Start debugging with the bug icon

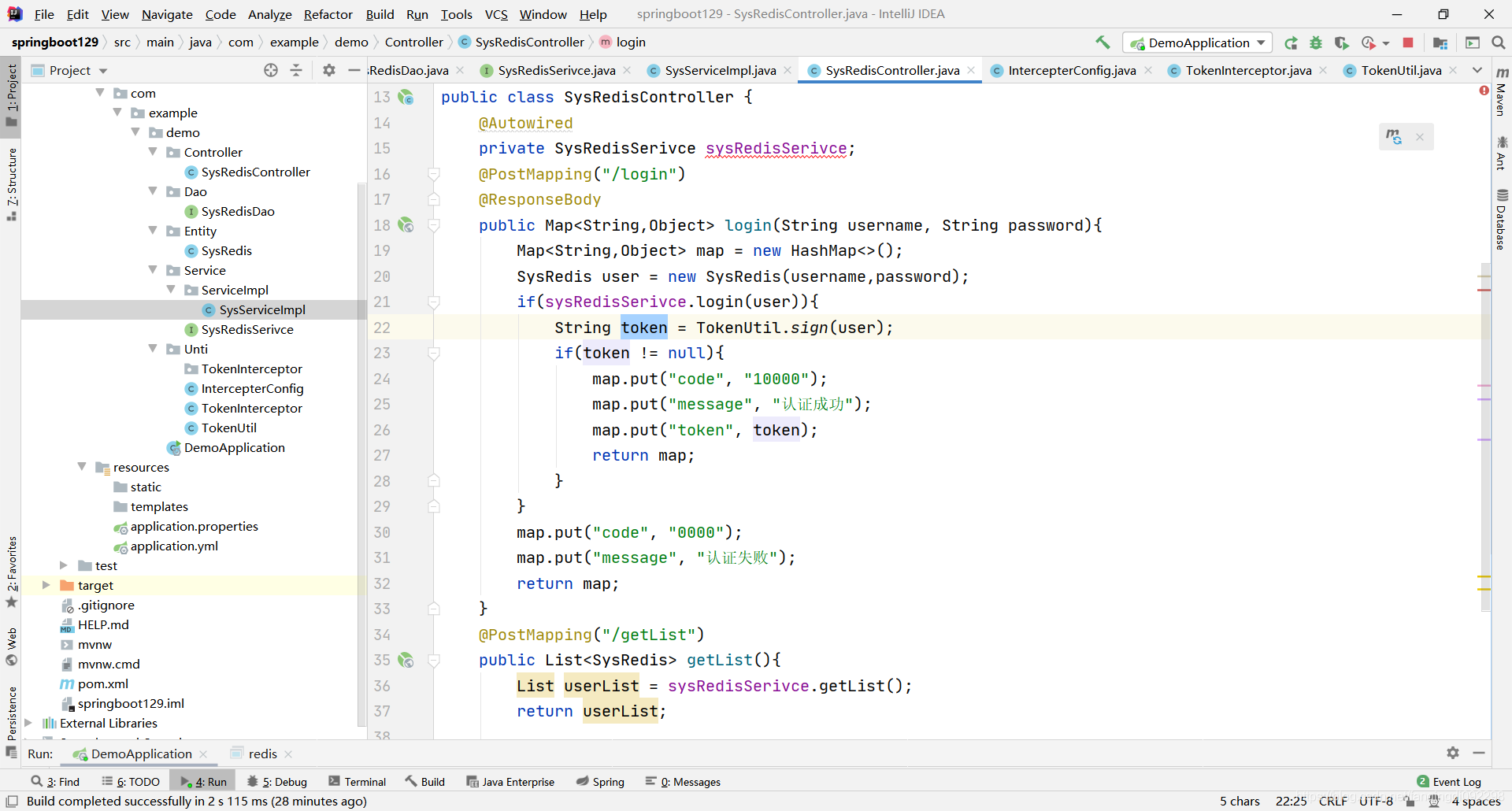[x=1316, y=43]
